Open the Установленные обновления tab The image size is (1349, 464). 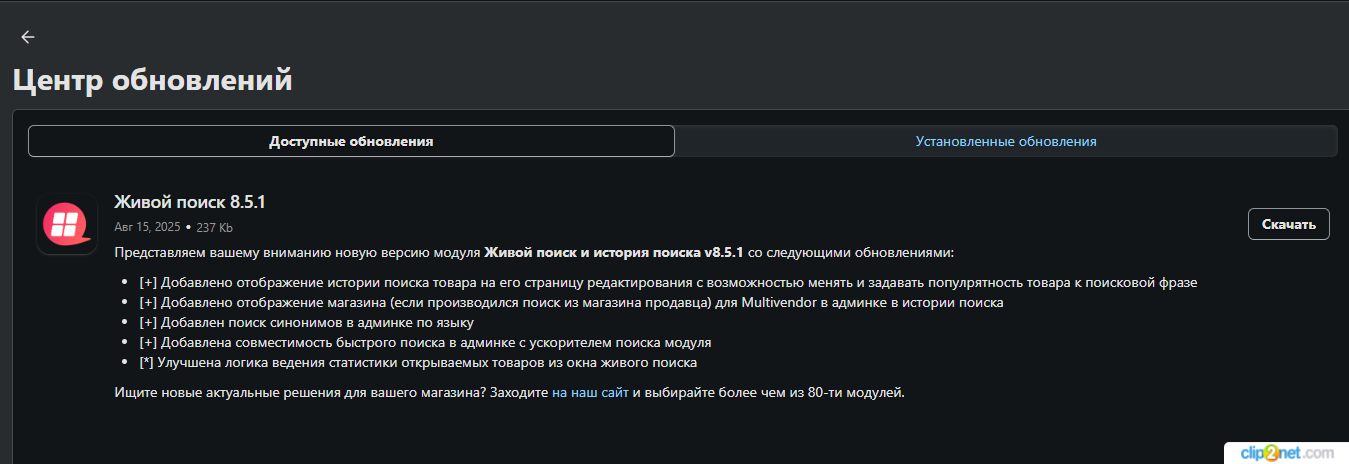pyautogui.click(x=1006, y=141)
